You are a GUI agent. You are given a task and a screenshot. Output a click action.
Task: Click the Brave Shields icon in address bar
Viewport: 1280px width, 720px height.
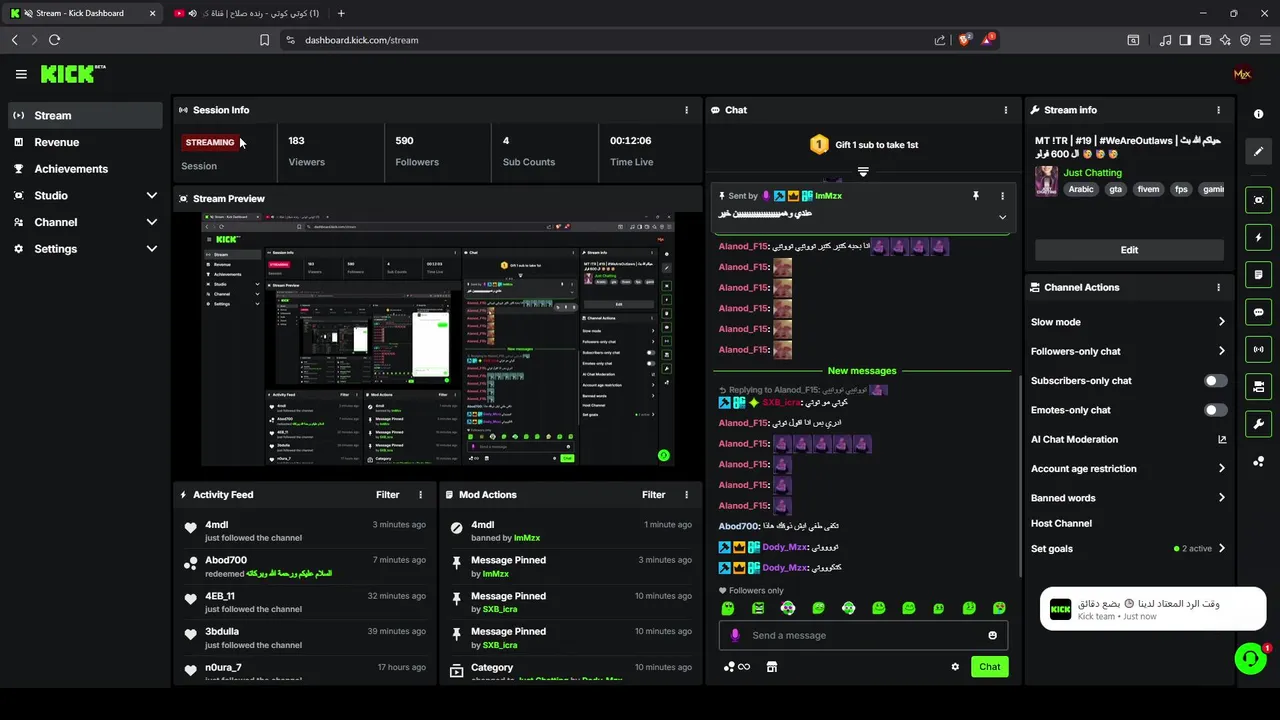point(965,40)
